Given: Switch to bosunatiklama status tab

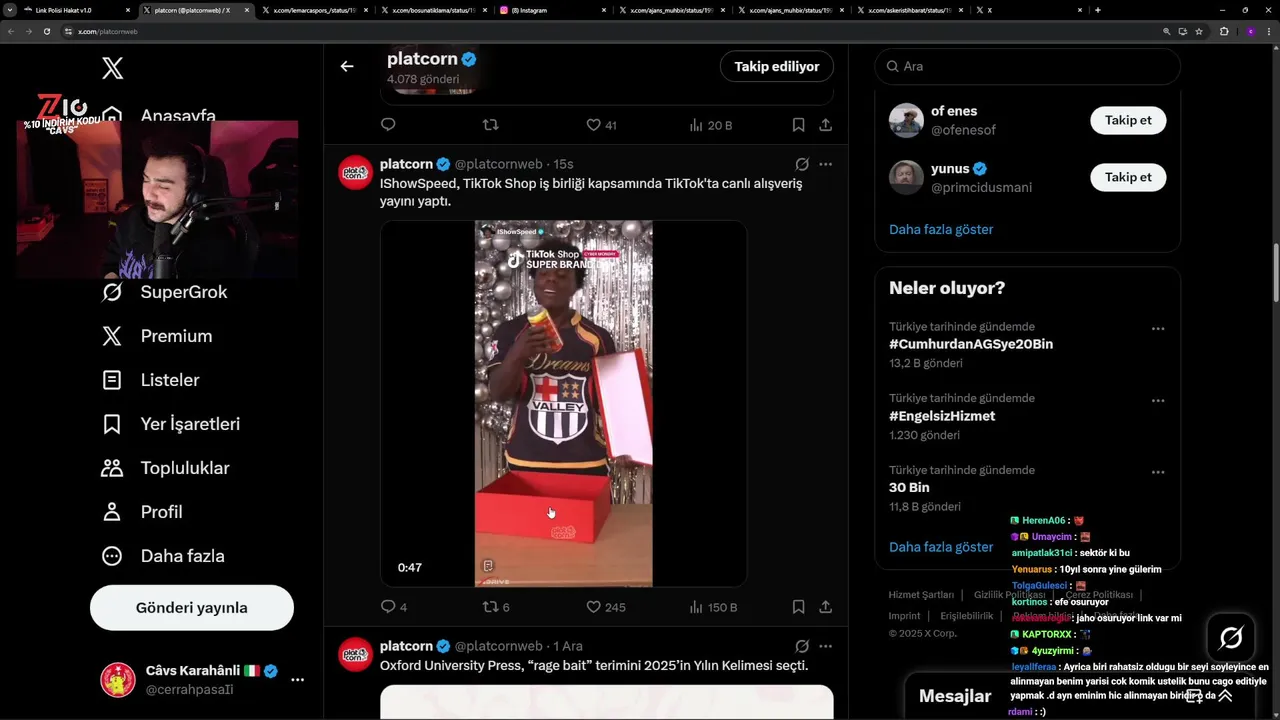Looking at the screenshot, I should pyautogui.click(x=435, y=10).
